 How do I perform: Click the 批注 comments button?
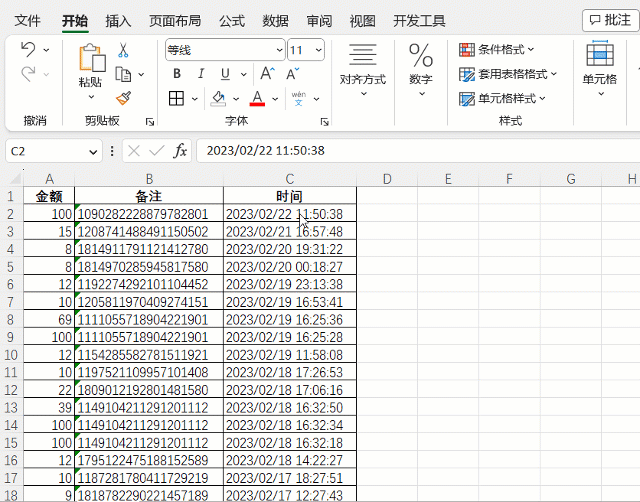pos(611,20)
